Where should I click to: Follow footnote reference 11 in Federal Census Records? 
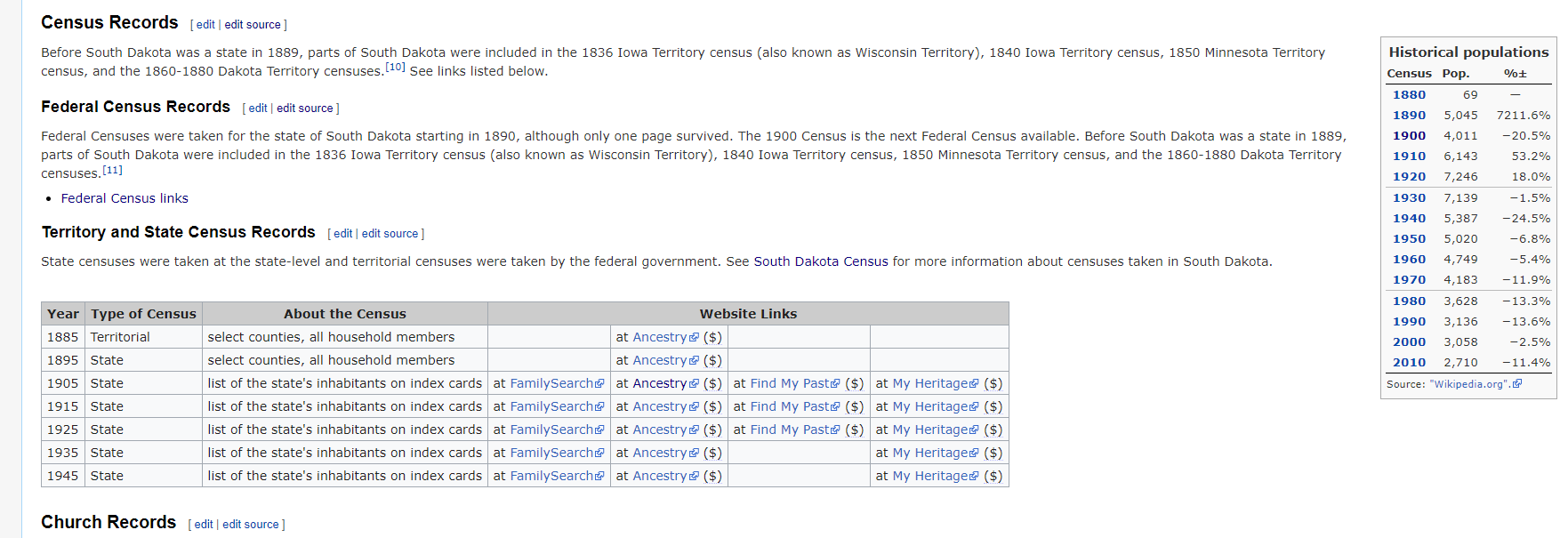(x=112, y=170)
